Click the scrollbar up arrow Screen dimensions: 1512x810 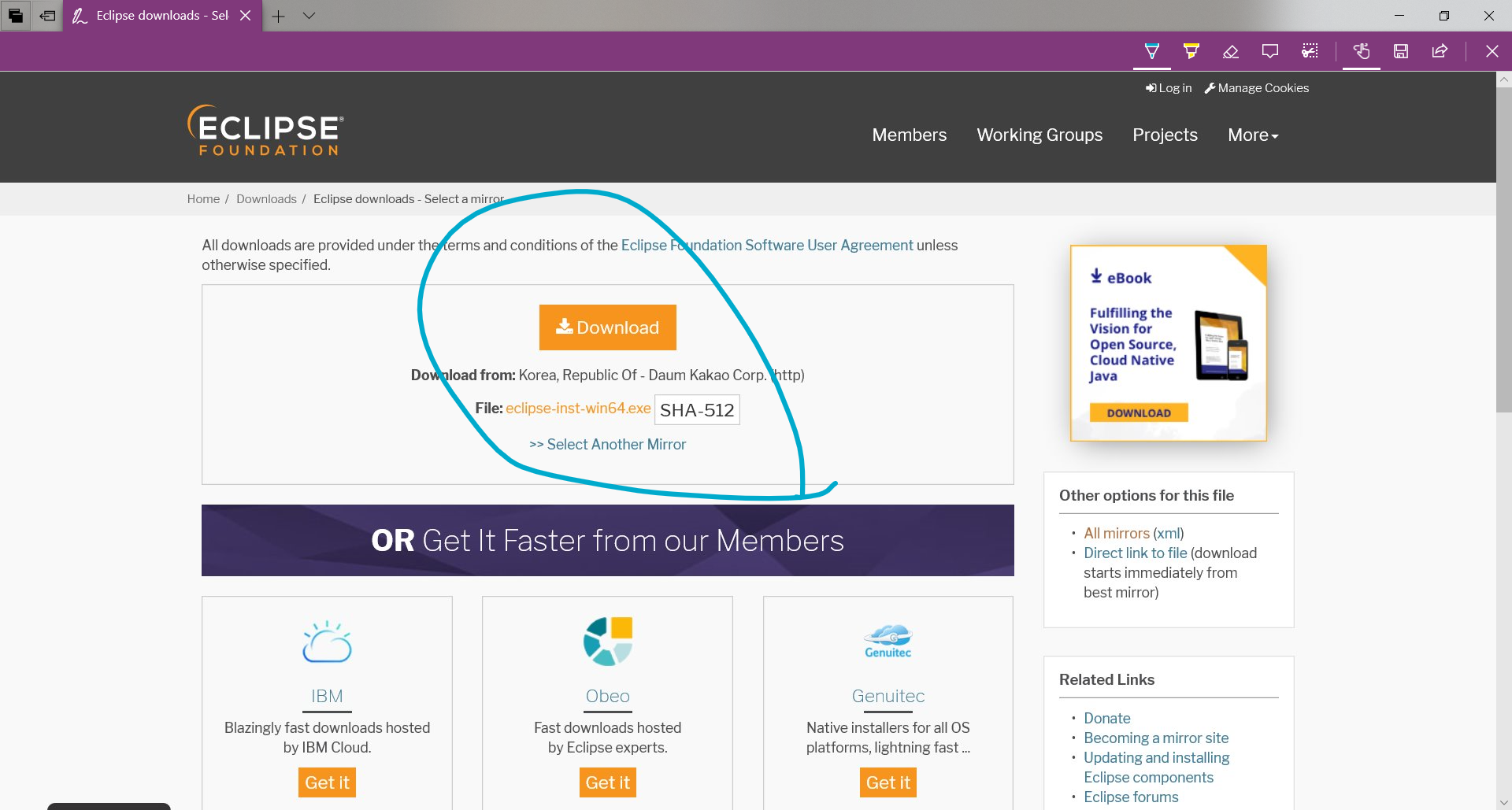[1503, 79]
